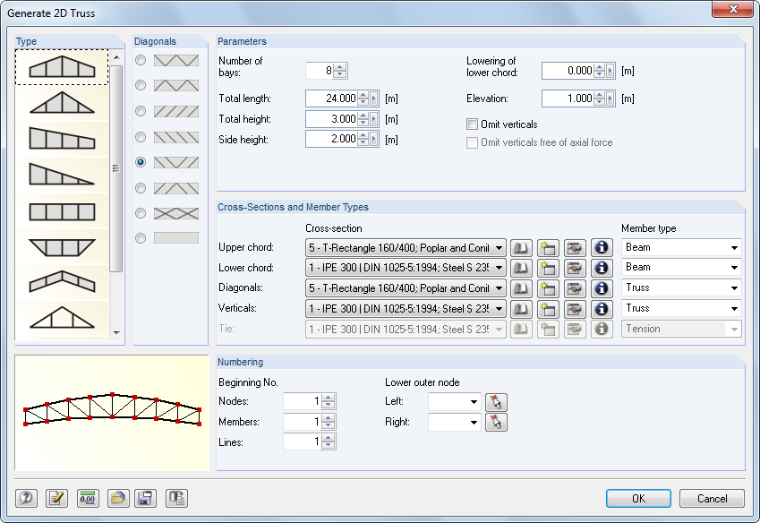The width and height of the screenshot is (760, 523).
Task: Enable the Omit verticals checkbox
Action: pos(472,125)
